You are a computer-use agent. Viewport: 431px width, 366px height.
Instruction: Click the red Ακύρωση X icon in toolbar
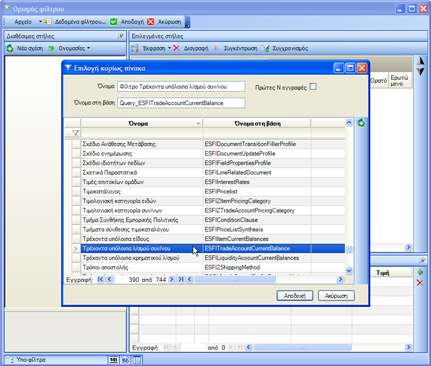tap(151, 22)
